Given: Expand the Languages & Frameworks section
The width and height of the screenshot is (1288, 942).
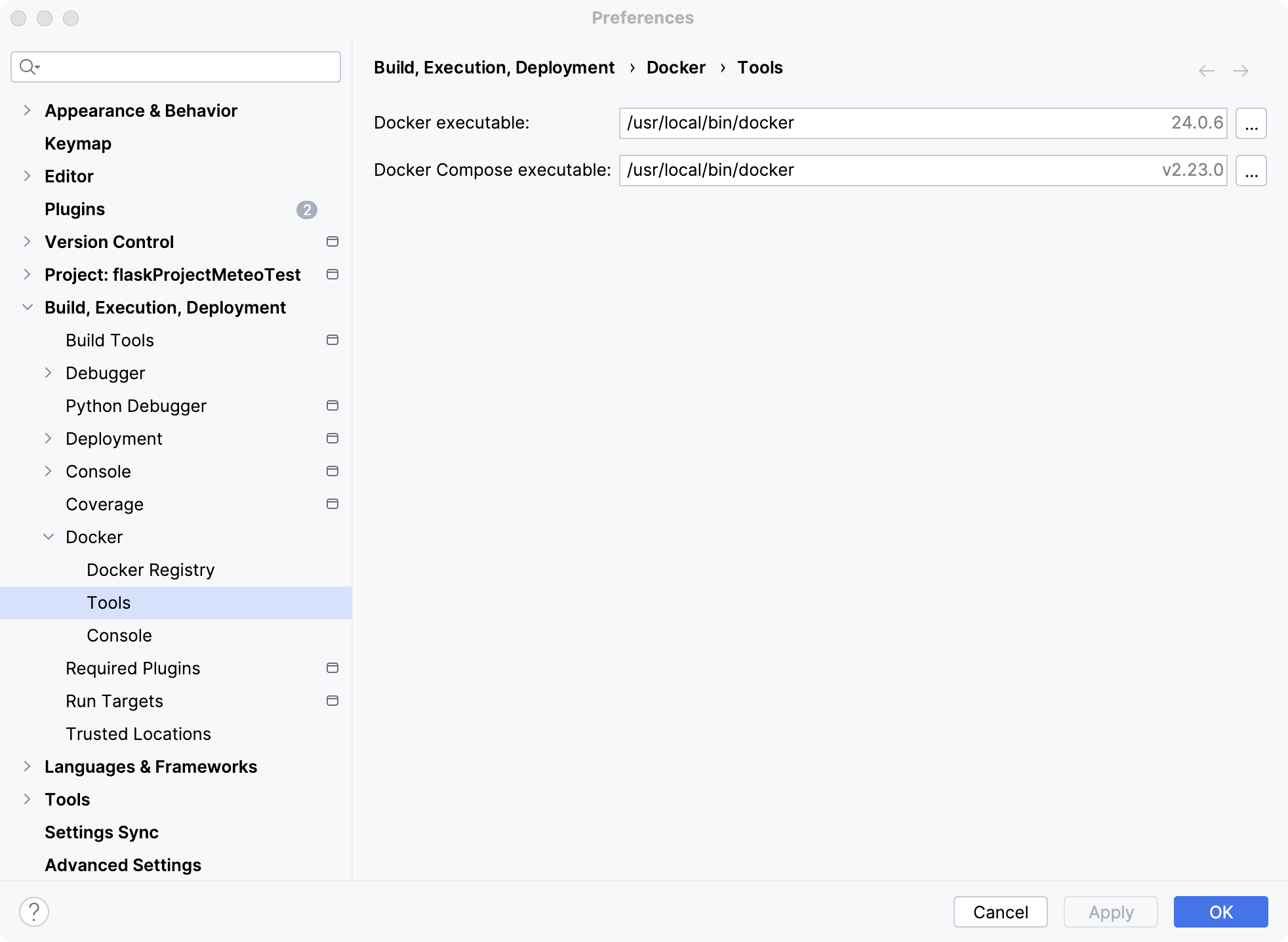Looking at the screenshot, I should coord(26,766).
